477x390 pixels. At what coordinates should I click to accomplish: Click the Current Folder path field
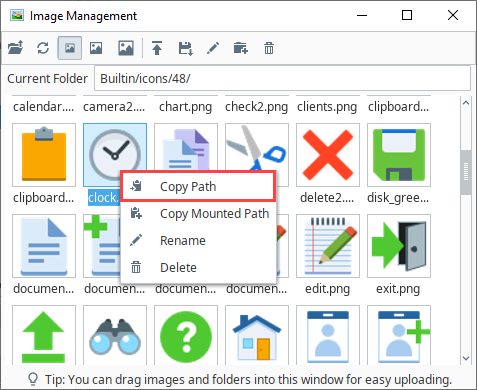tap(282, 78)
